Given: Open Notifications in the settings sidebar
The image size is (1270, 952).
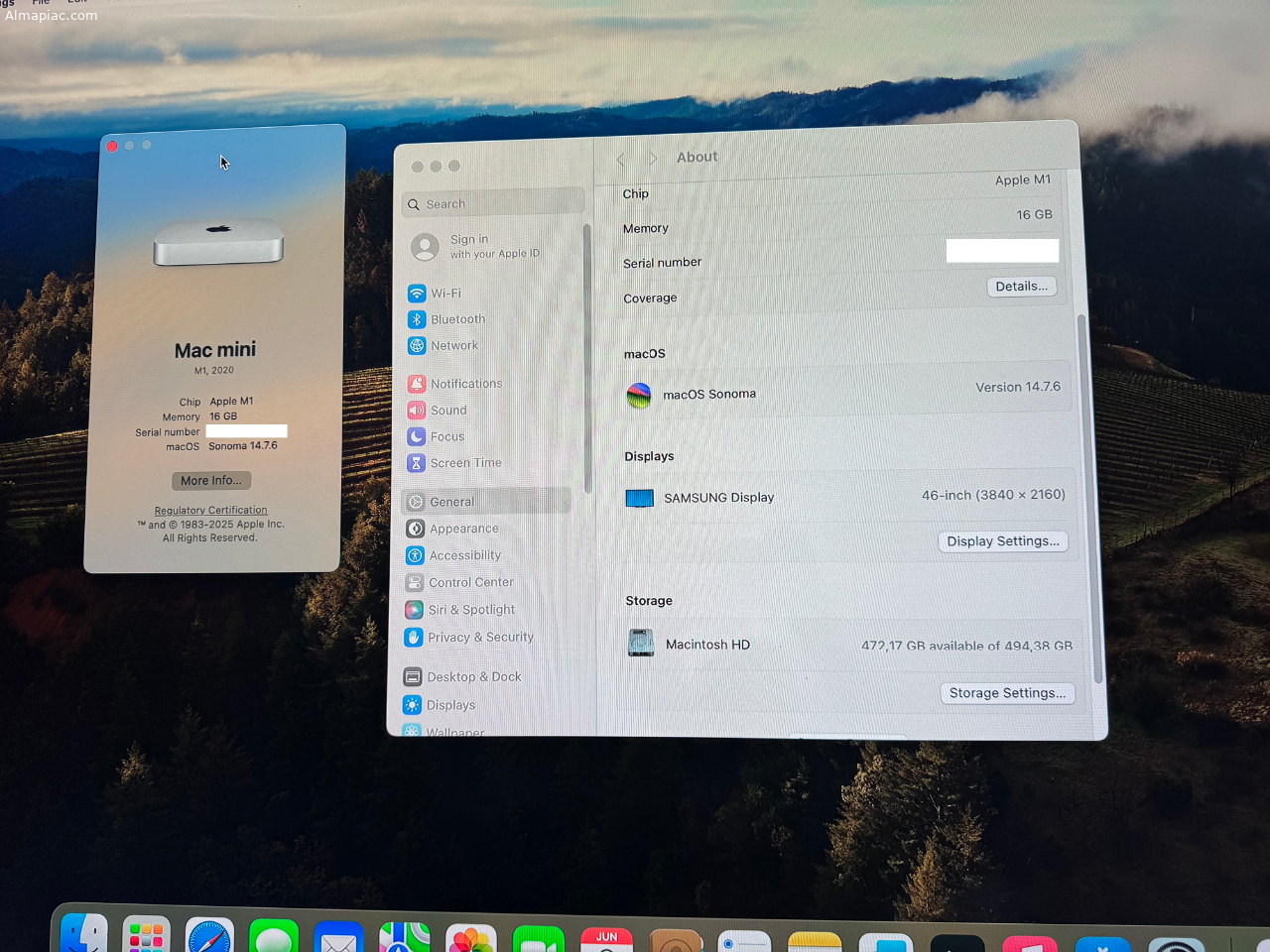Looking at the screenshot, I should 454,384.
